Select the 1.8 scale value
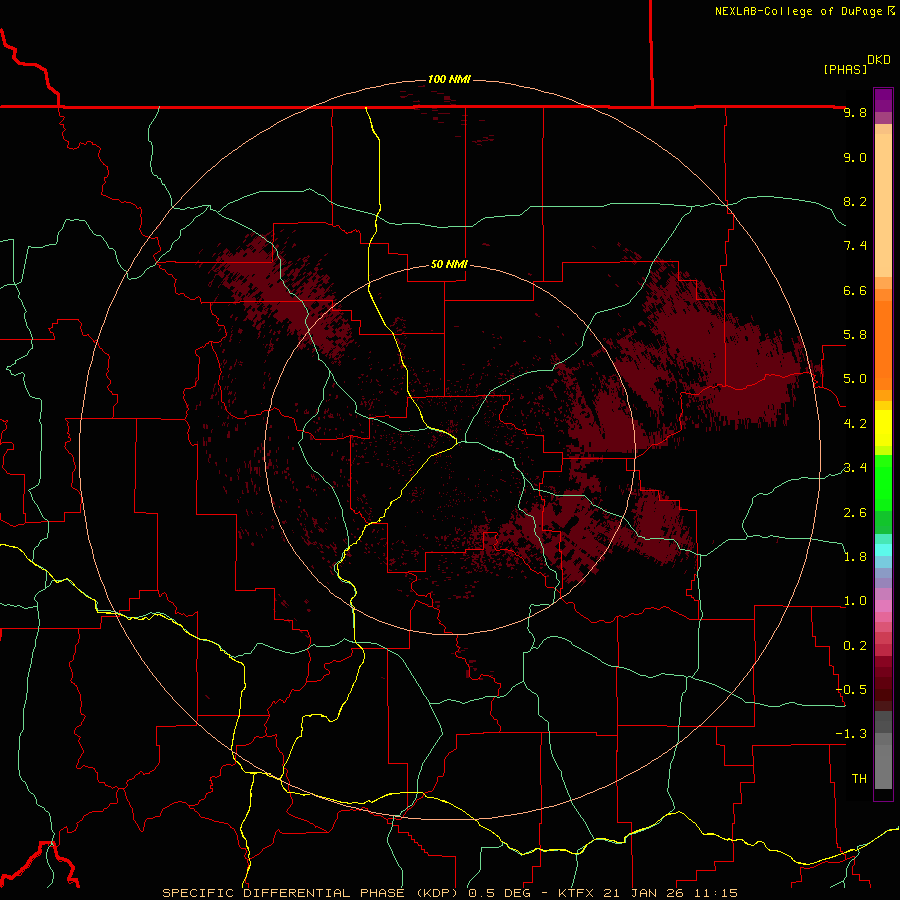The width and height of the screenshot is (900, 900). [x=855, y=557]
